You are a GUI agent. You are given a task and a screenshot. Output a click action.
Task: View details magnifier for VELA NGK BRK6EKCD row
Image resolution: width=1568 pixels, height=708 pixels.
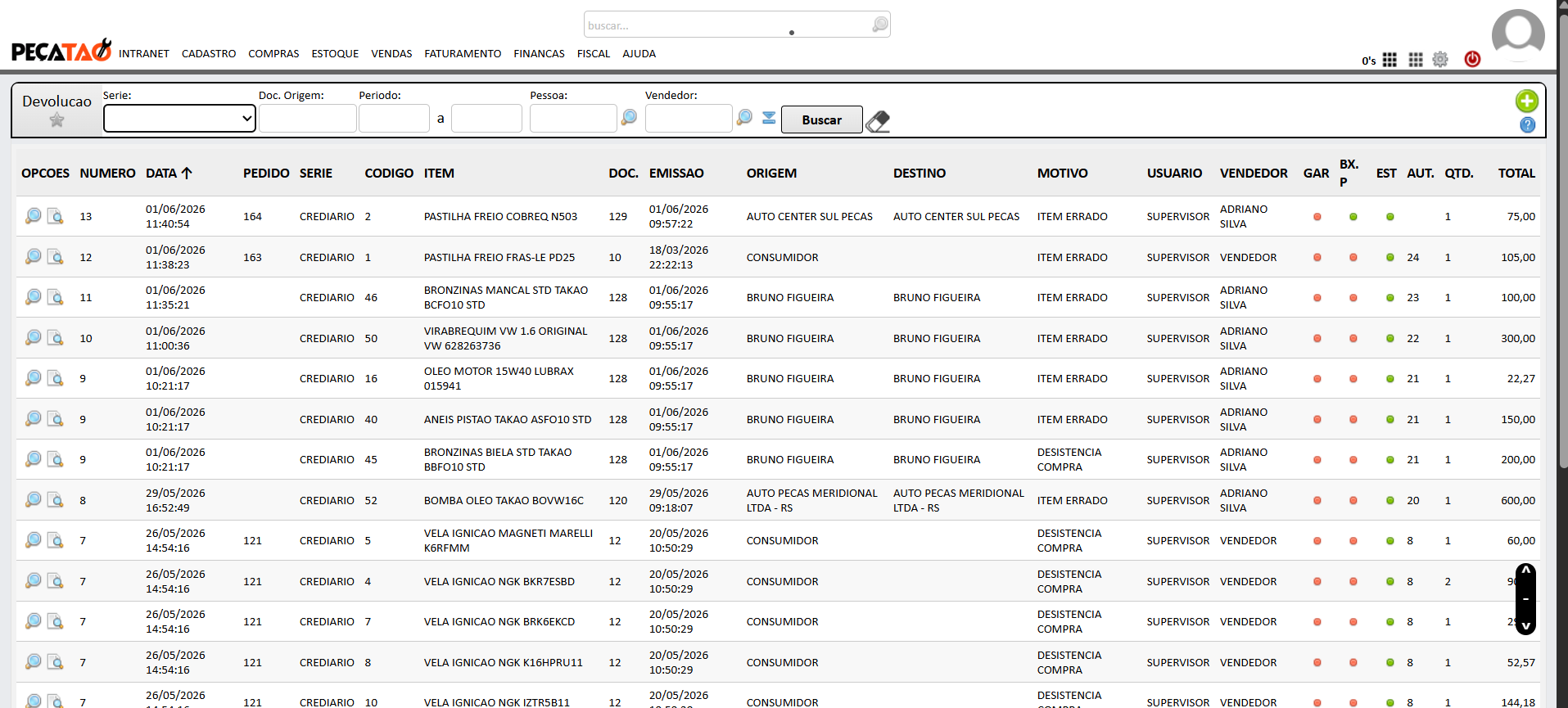(x=34, y=621)
